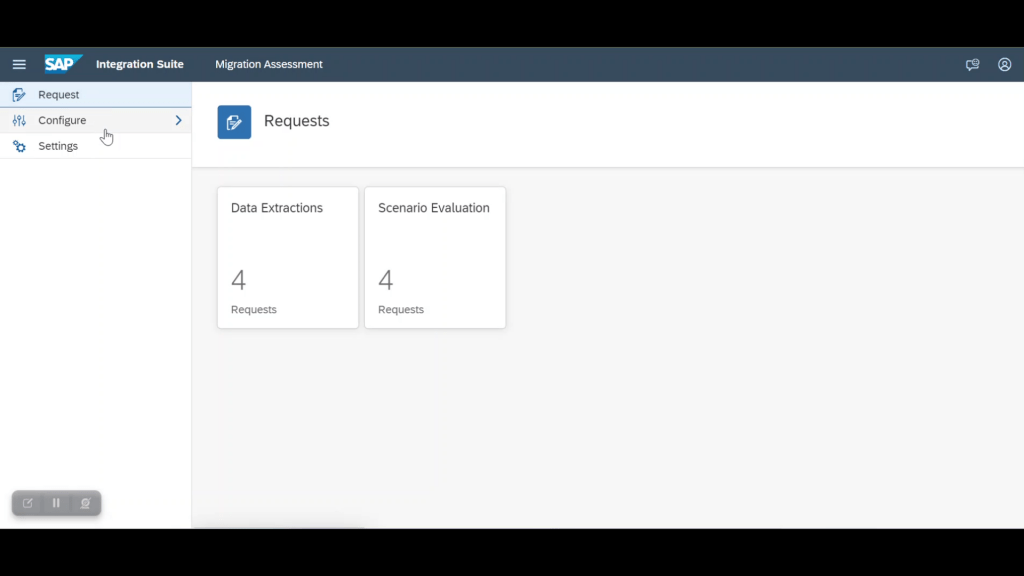Click Requests label under Scenario Evaluation
The width and height of the screenshot is (1024, 576).
401,310
